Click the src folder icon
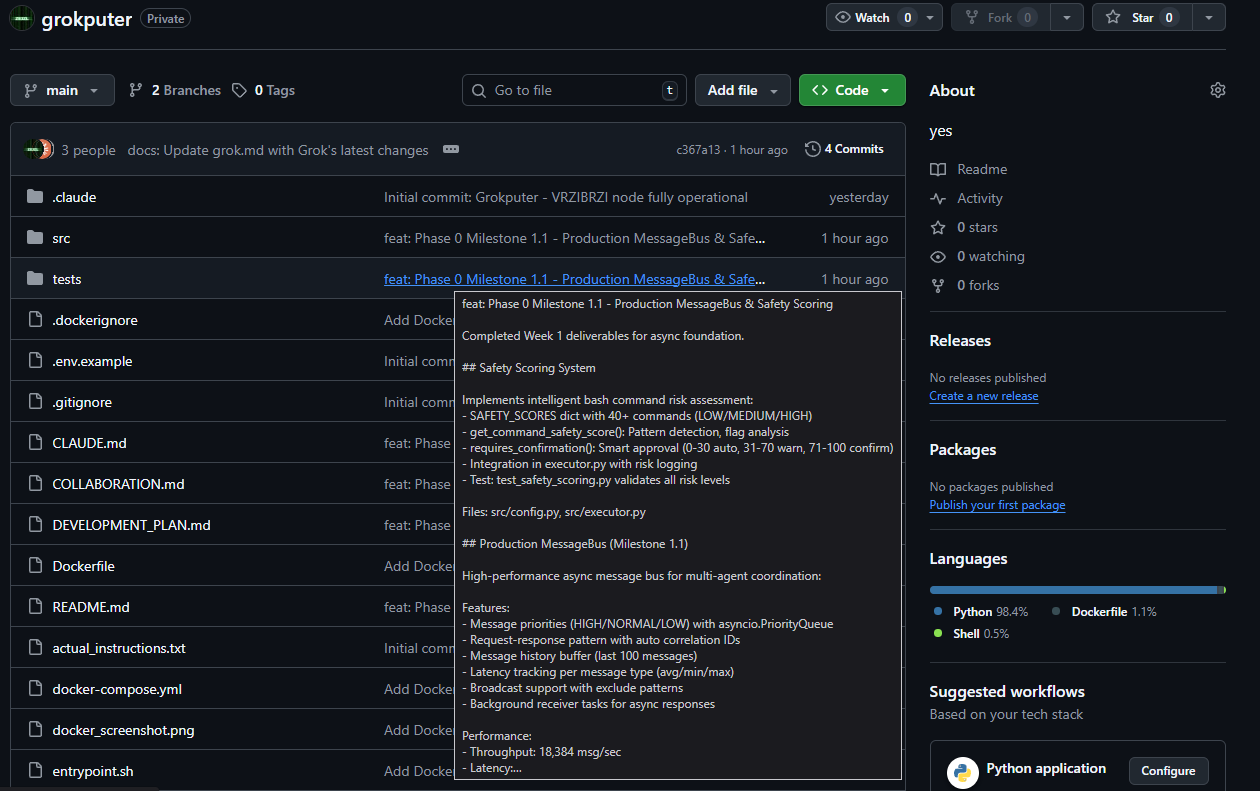Screen dimensions: 1260x791 [x=35, y=238]
